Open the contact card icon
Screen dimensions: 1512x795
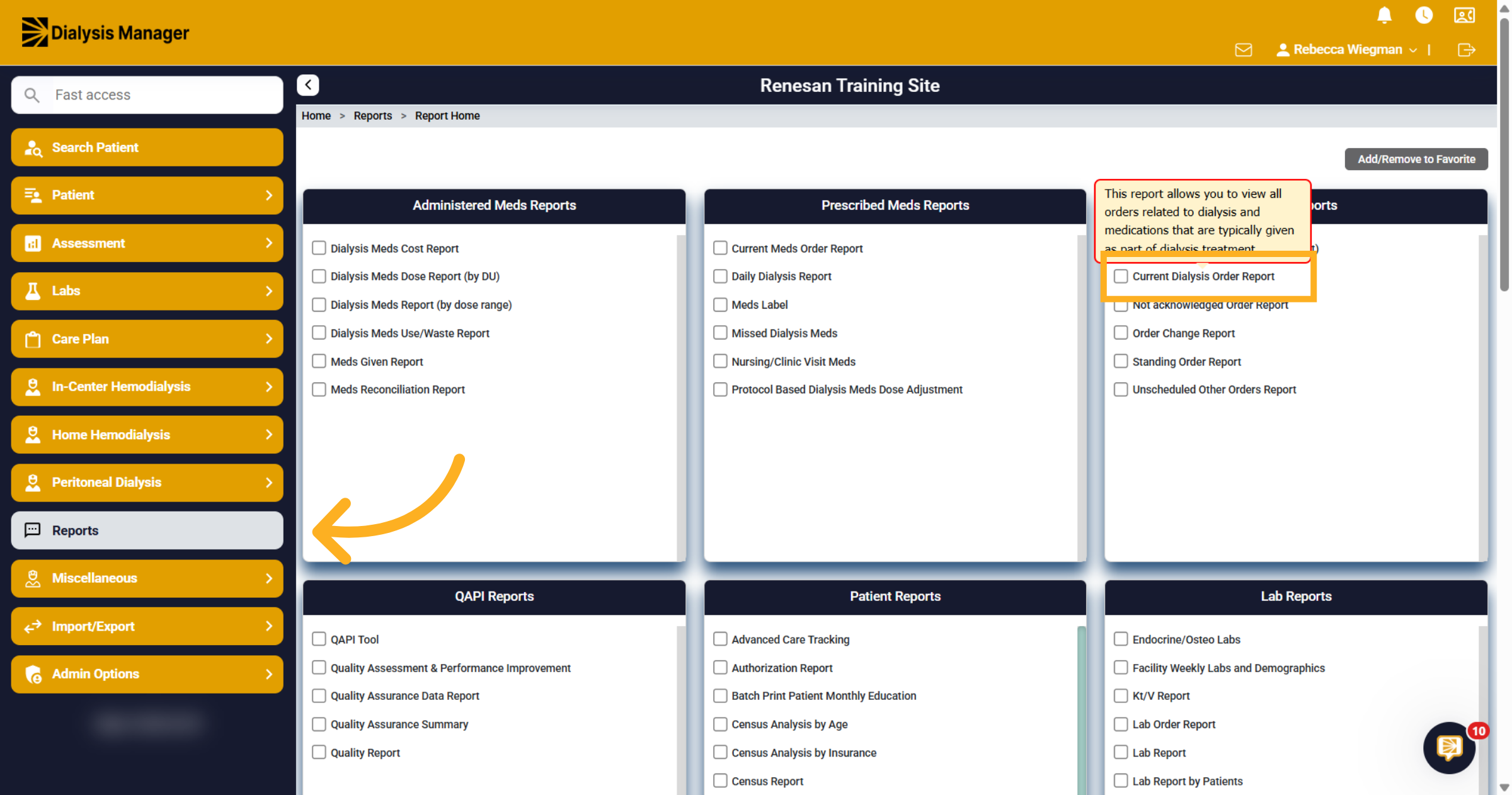[1464, 15]
